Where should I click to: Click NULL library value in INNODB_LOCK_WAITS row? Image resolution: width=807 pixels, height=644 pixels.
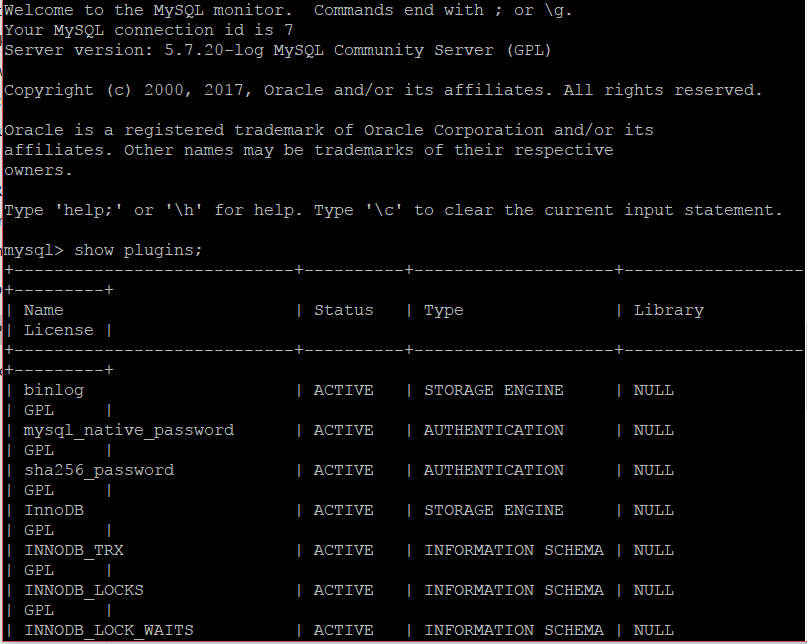coord(654,630)
